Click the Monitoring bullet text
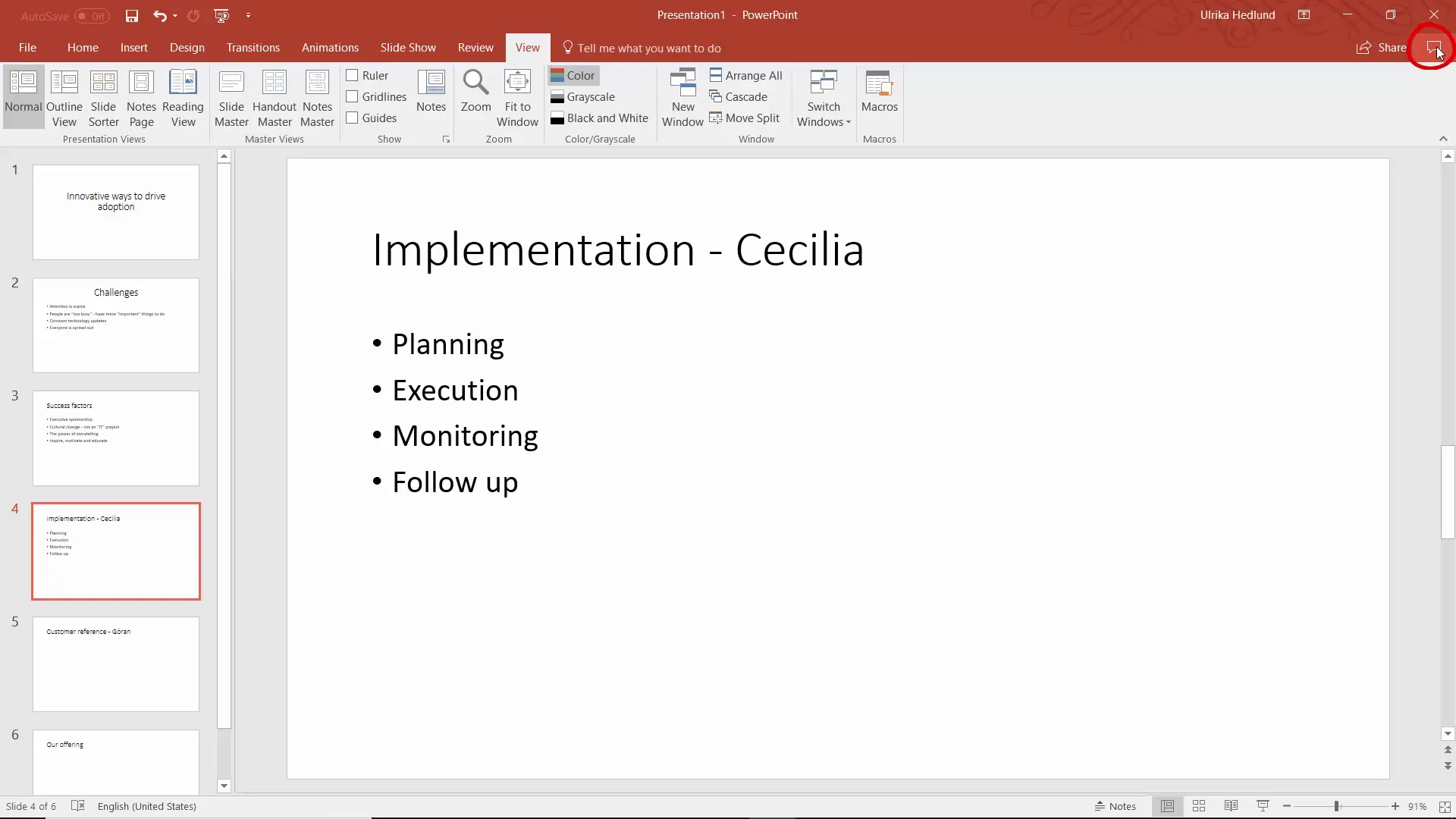 click(465, 436)
